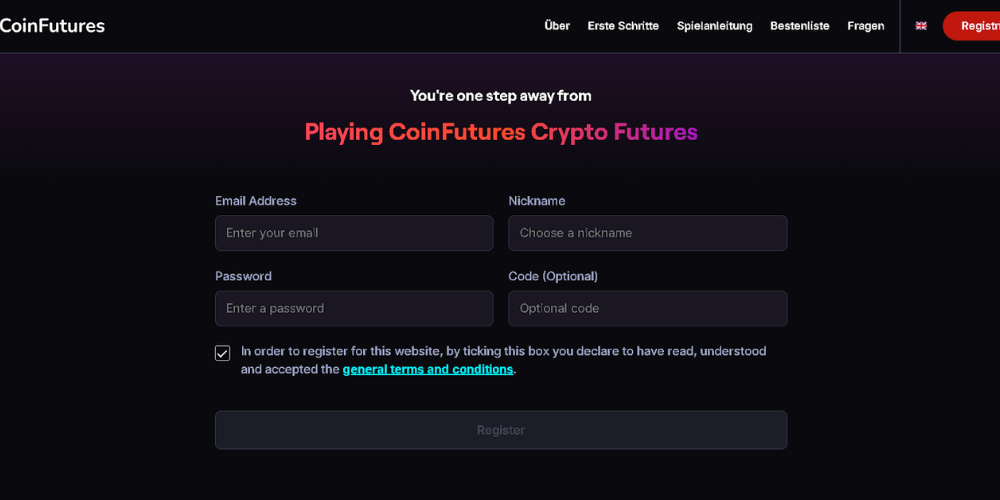This screenshot has height=500, width=1000.
Task: Click the wide Register submit button
Action: click(500, 430)
